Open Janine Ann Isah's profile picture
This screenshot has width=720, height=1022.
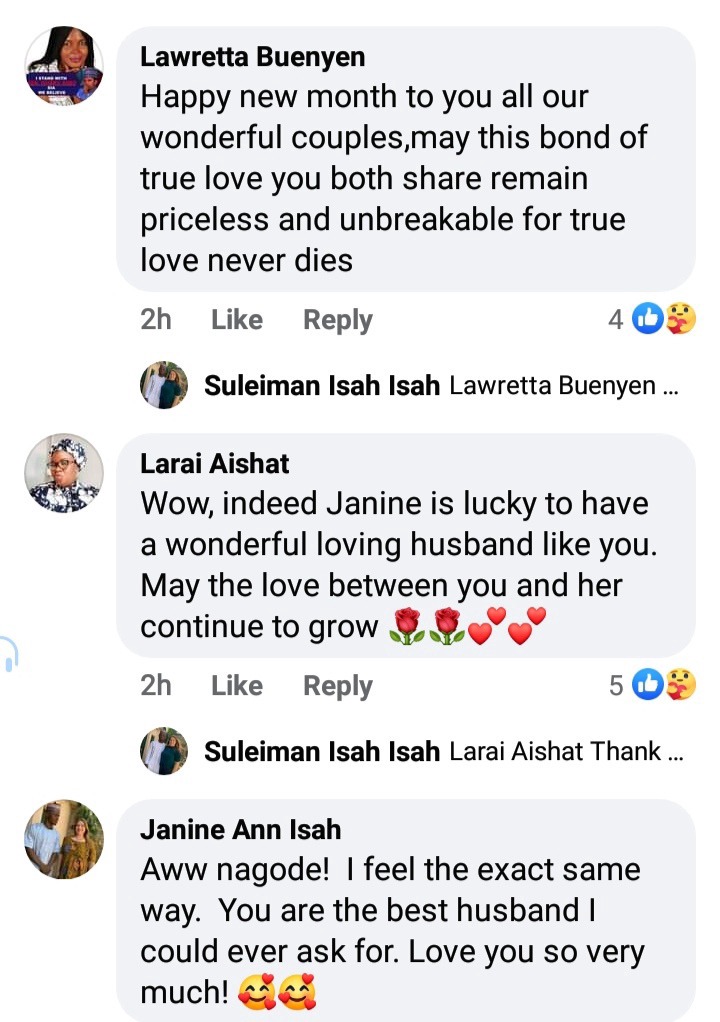pos(64,839)
